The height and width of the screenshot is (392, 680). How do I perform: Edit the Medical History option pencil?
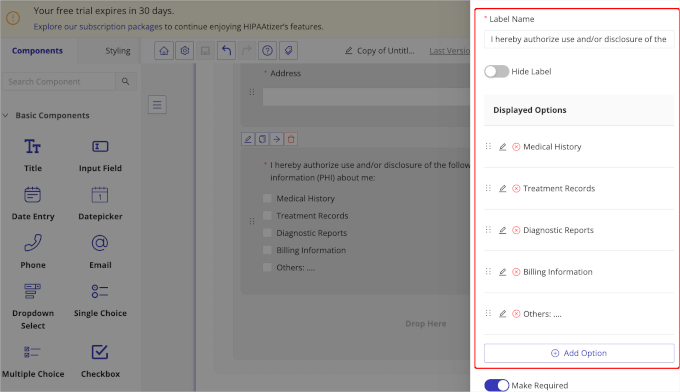[x=503, y=147]
